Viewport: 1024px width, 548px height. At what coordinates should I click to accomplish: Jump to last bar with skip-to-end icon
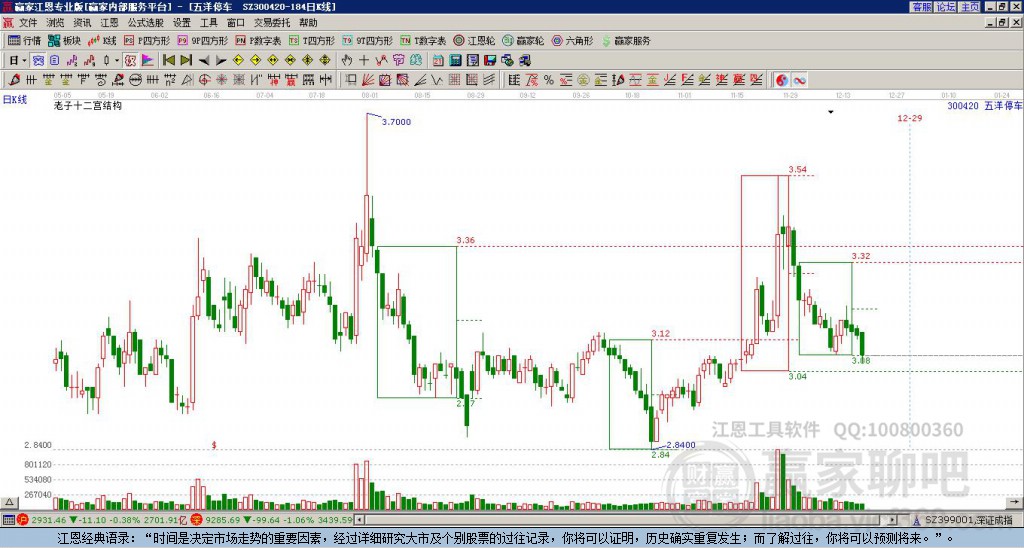tap(185, 61)
